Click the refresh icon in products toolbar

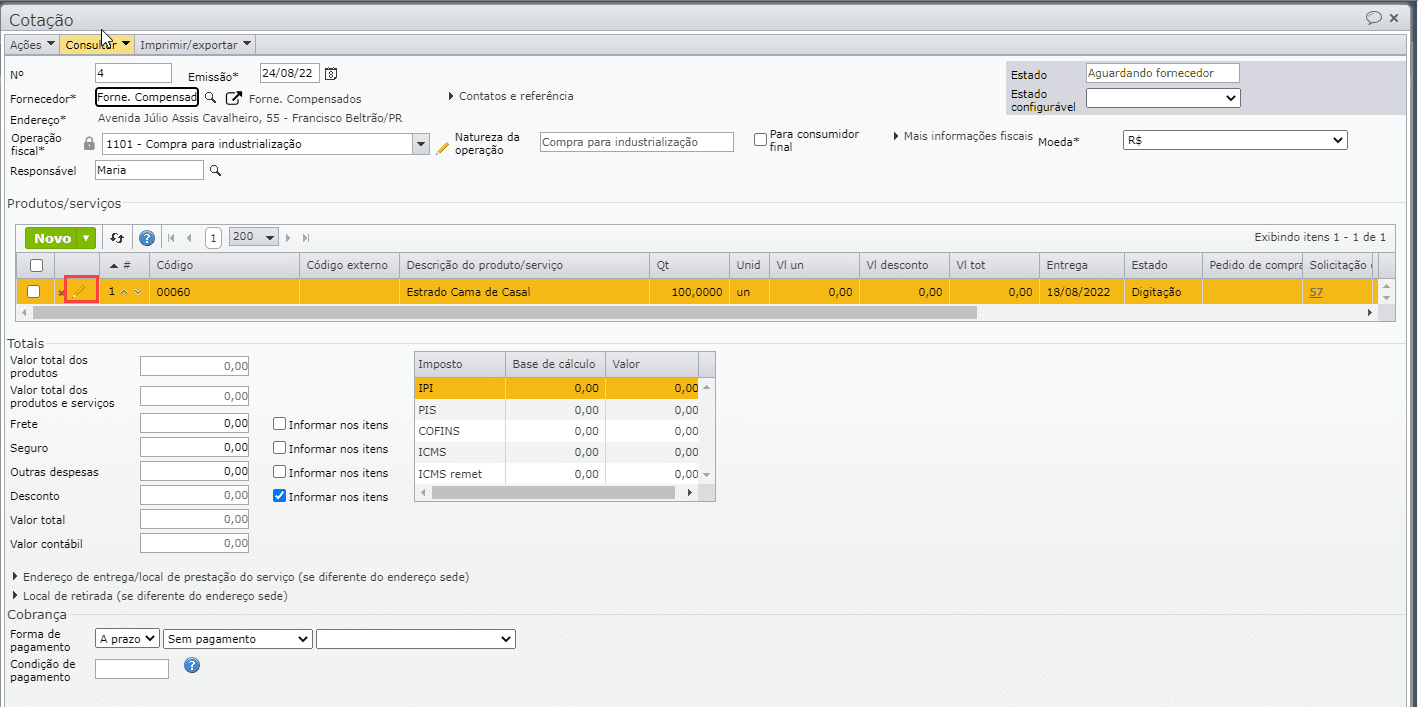(x=117, y=238)
